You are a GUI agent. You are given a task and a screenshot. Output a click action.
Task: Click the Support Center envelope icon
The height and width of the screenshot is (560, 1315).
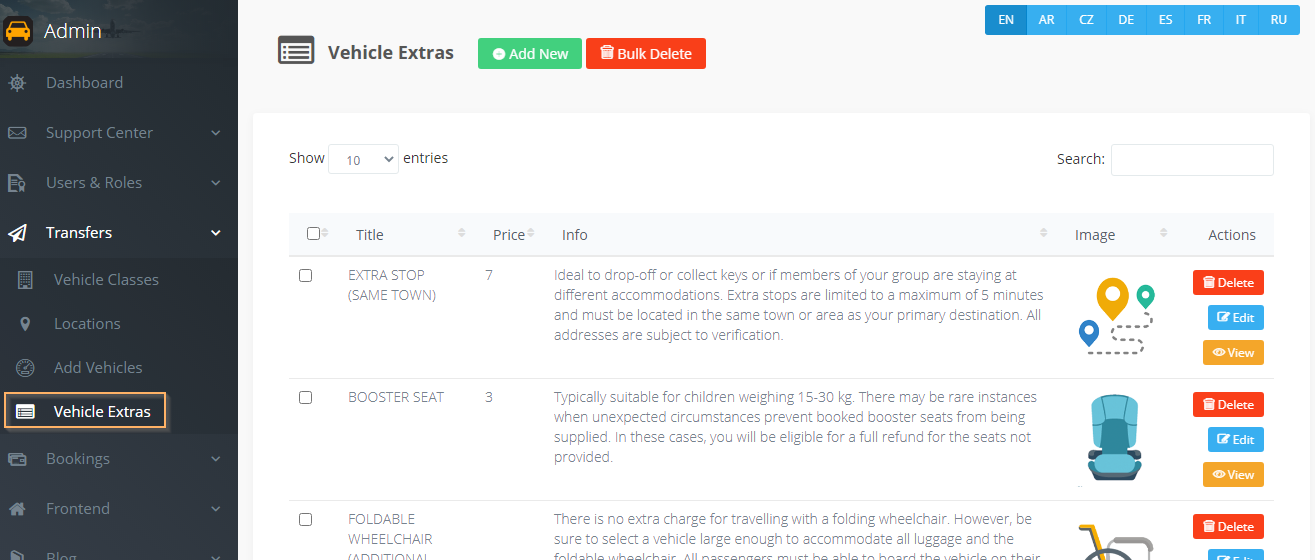[17, 133]
